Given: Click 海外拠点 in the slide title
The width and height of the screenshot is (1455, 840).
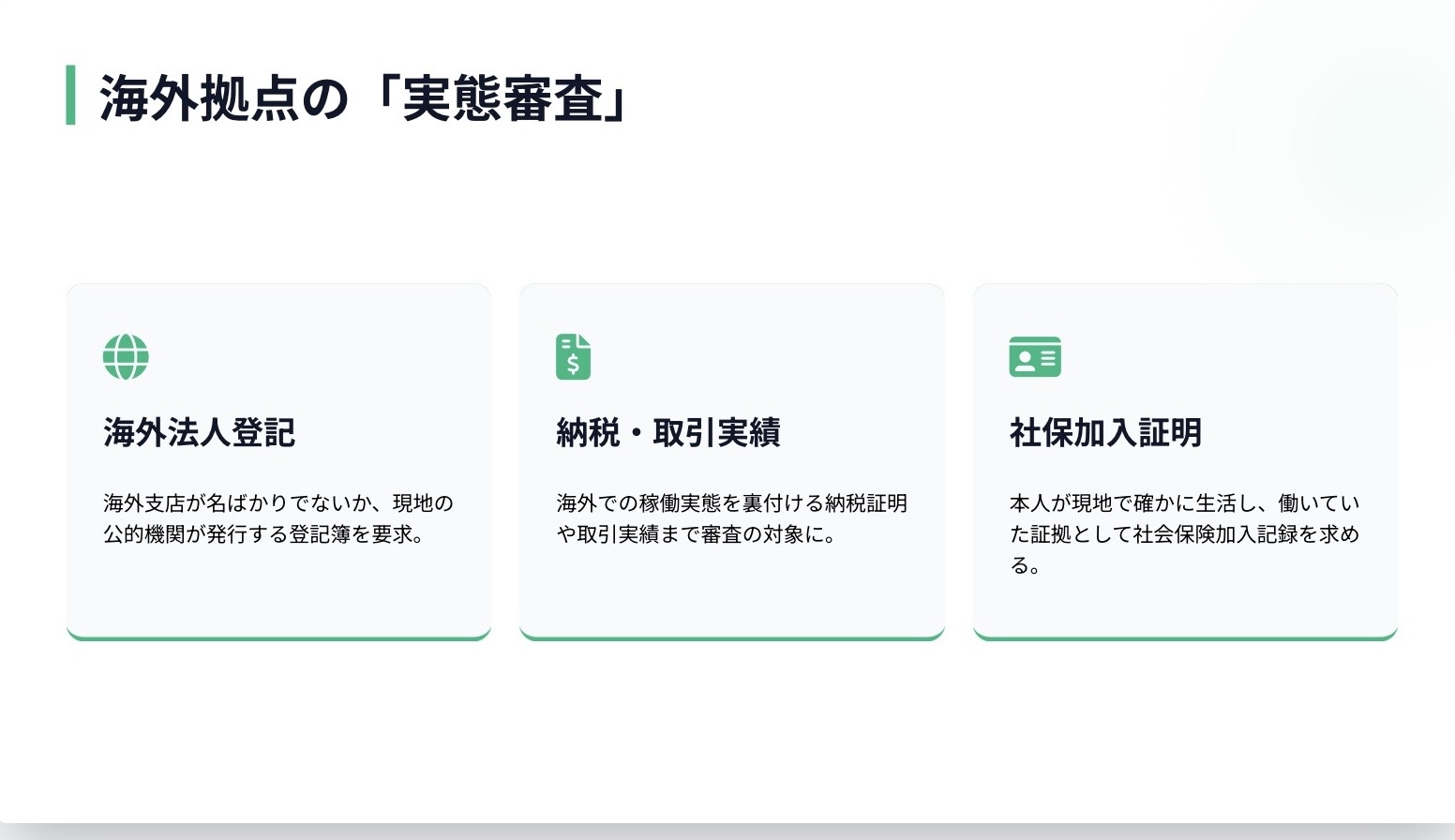Looking at the screenshot, I should click(x=199, y=98).
